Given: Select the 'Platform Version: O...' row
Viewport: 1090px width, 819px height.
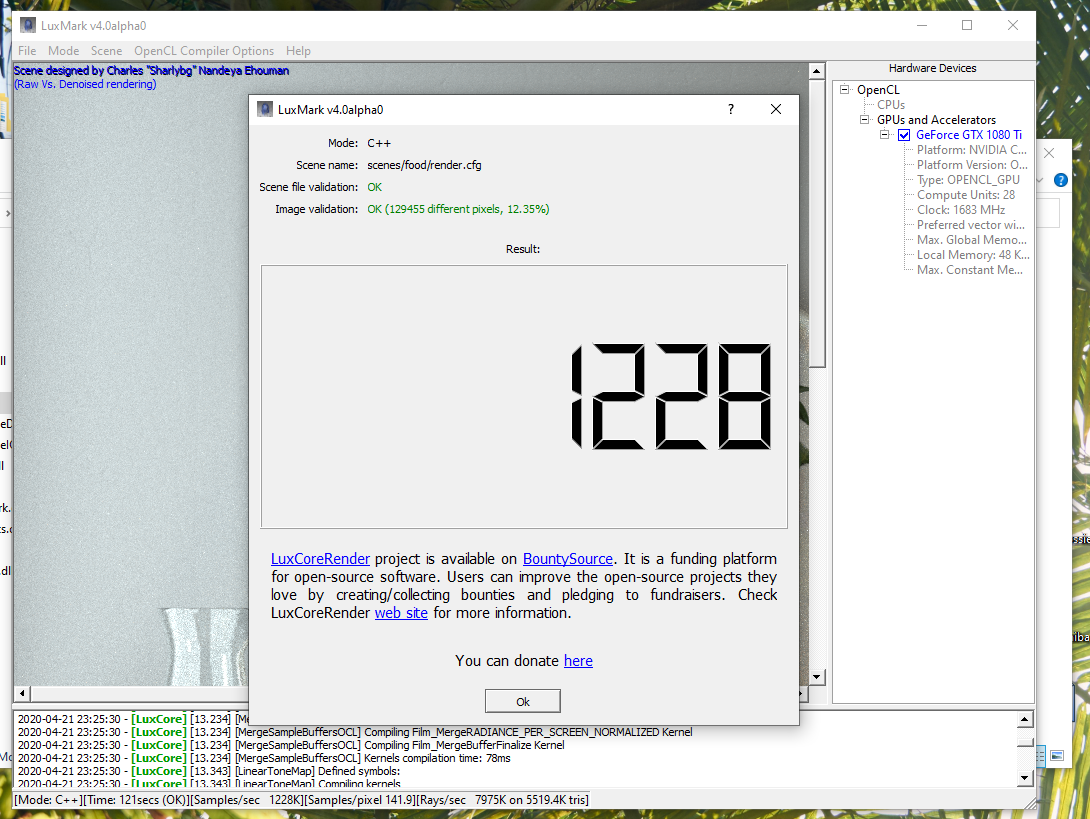Looking at the screenshot, I should click(972, 165).
